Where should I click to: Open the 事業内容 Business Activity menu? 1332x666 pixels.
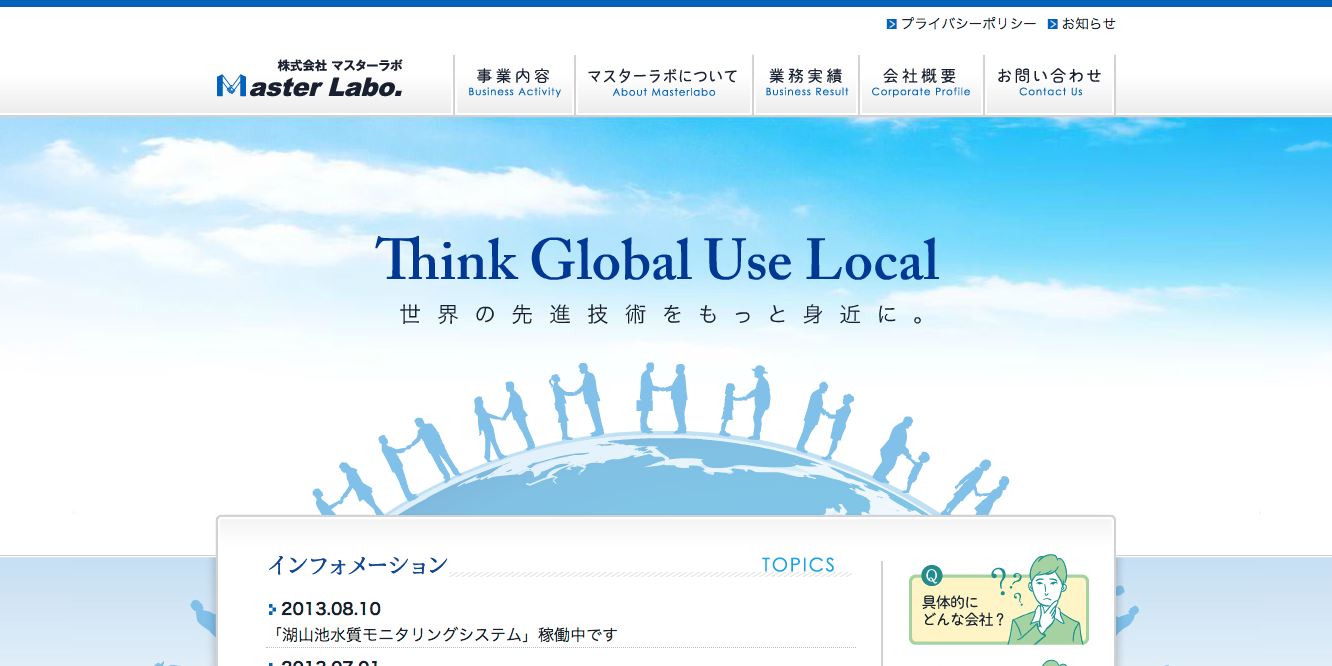click(514, 84)
